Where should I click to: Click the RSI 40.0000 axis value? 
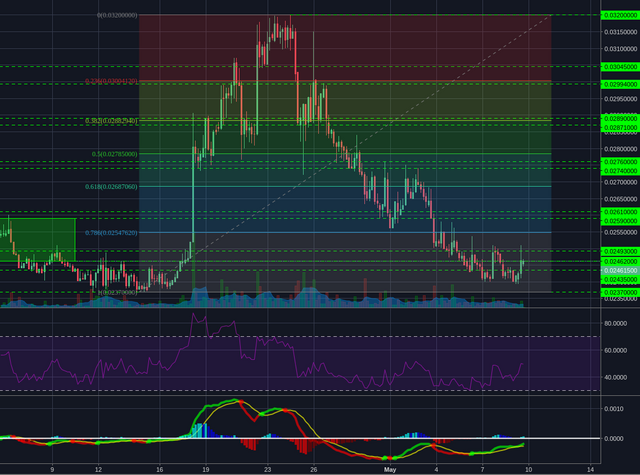(616, 377)
